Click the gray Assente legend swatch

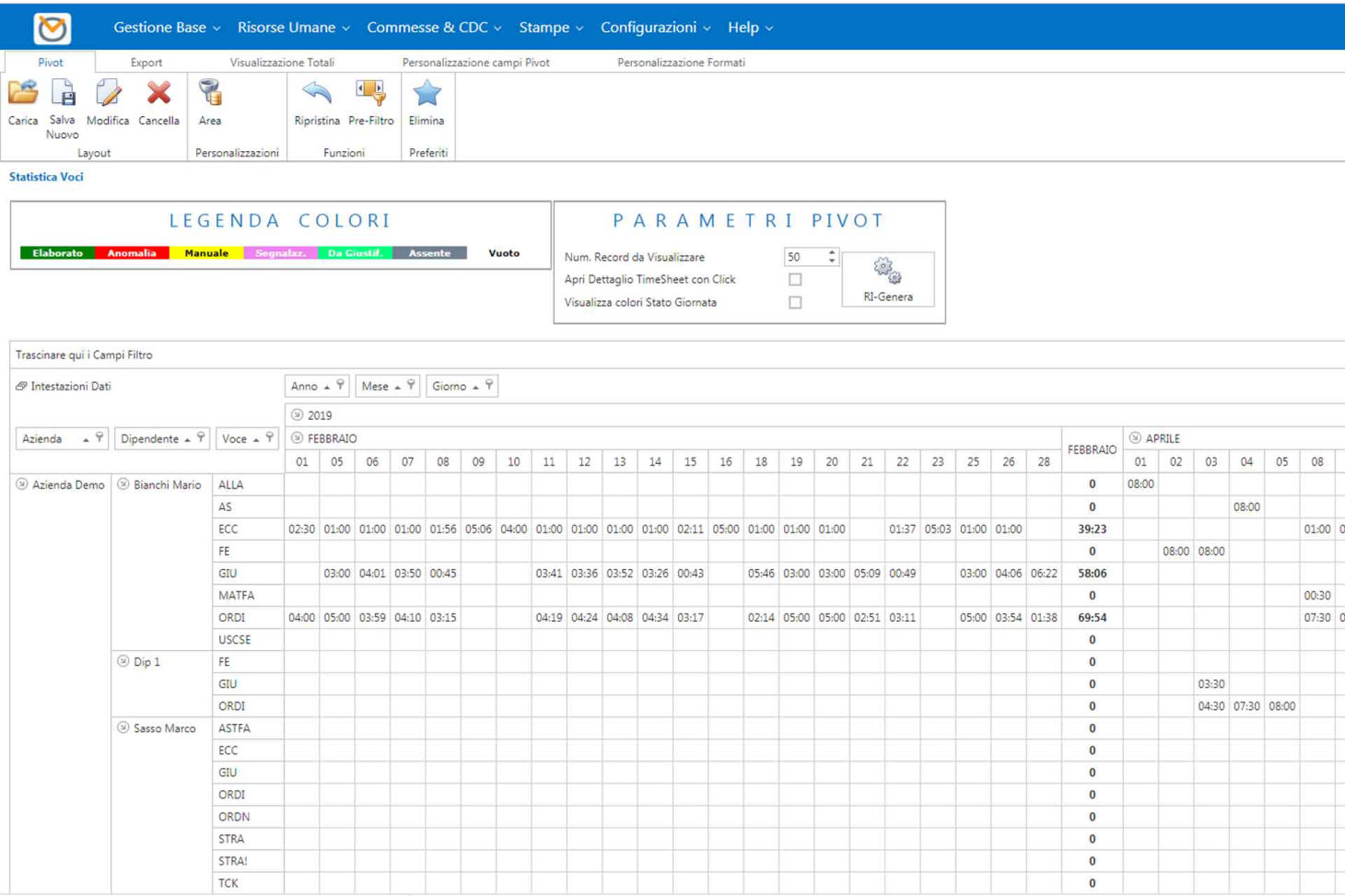[x=430, y=253]
